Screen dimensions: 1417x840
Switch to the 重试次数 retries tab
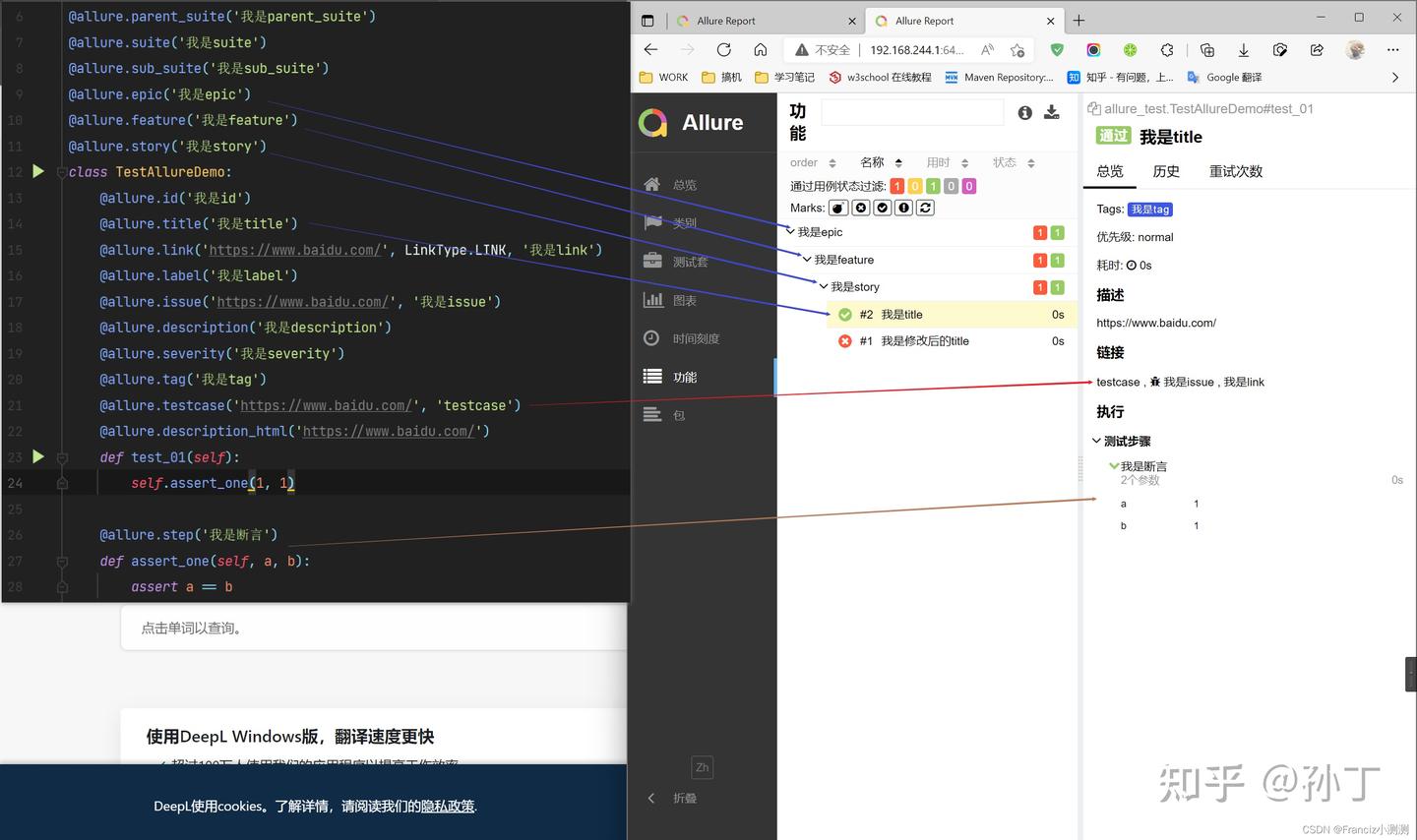pos(1235,171)
